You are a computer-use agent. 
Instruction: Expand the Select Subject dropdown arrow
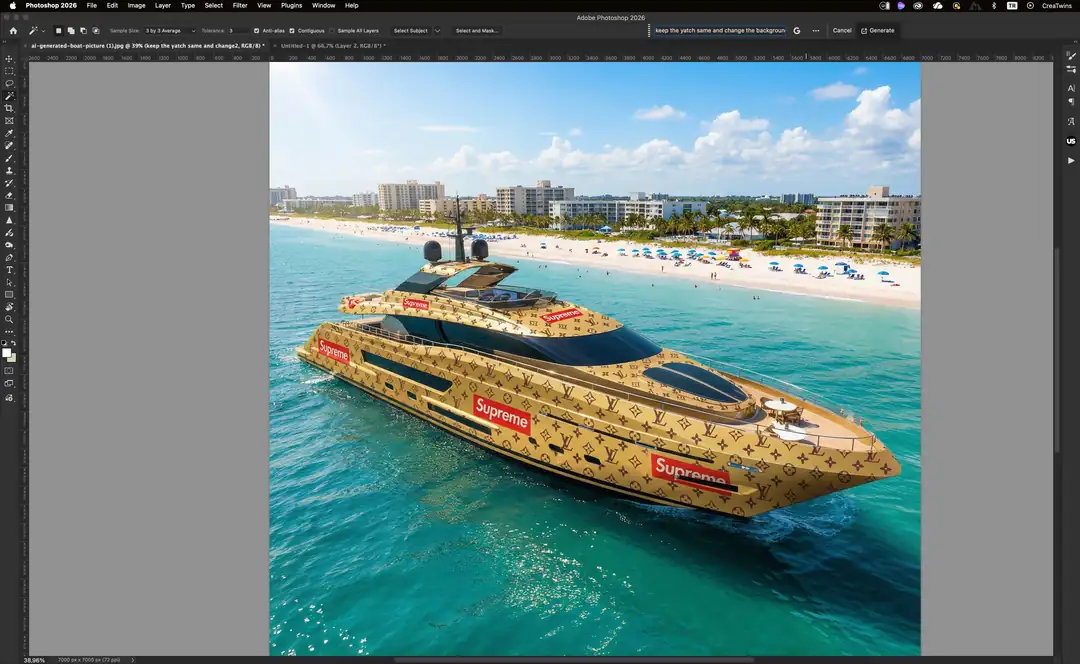437,30
